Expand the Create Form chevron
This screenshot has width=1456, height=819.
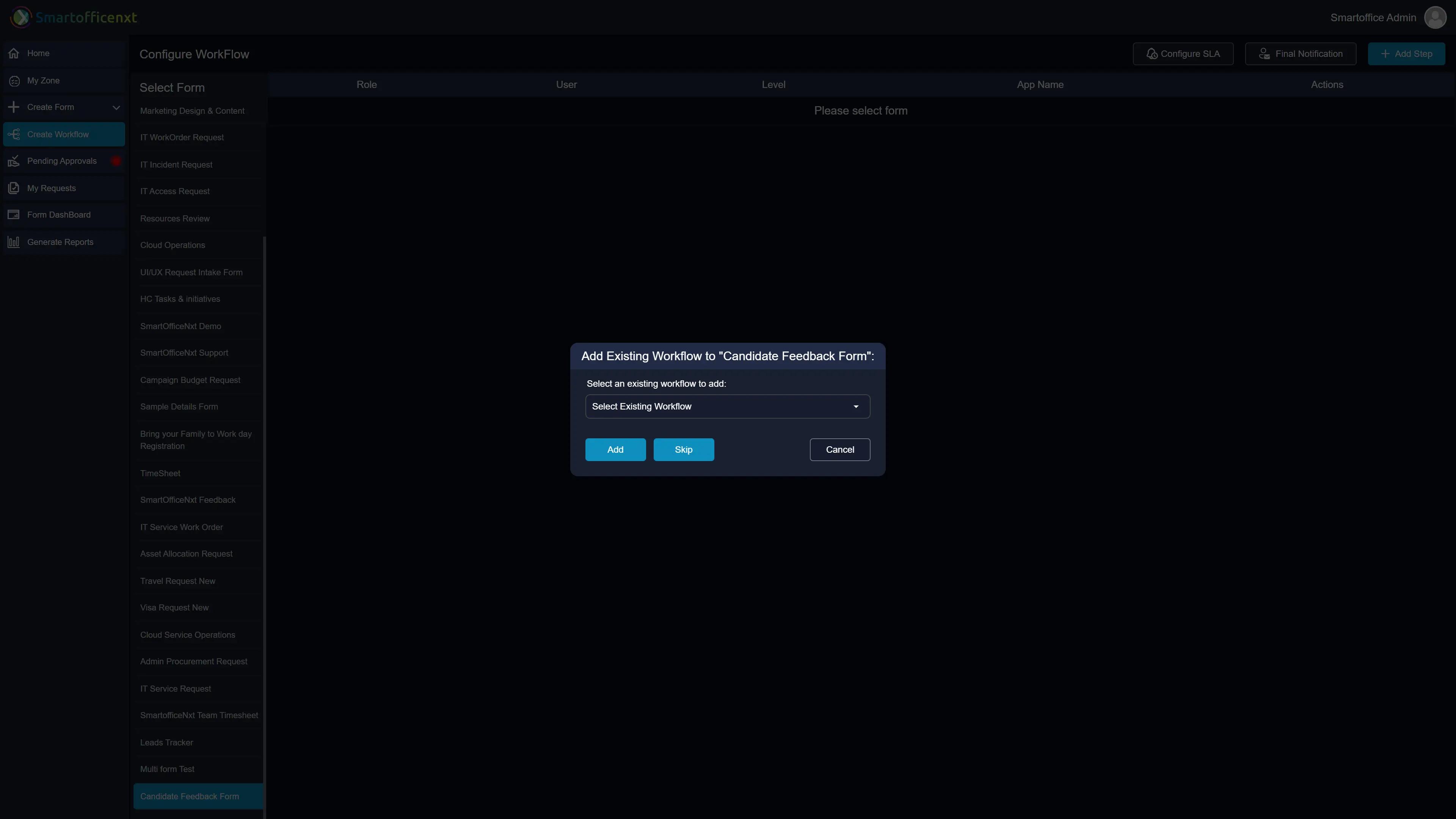[x=116, y=107]
